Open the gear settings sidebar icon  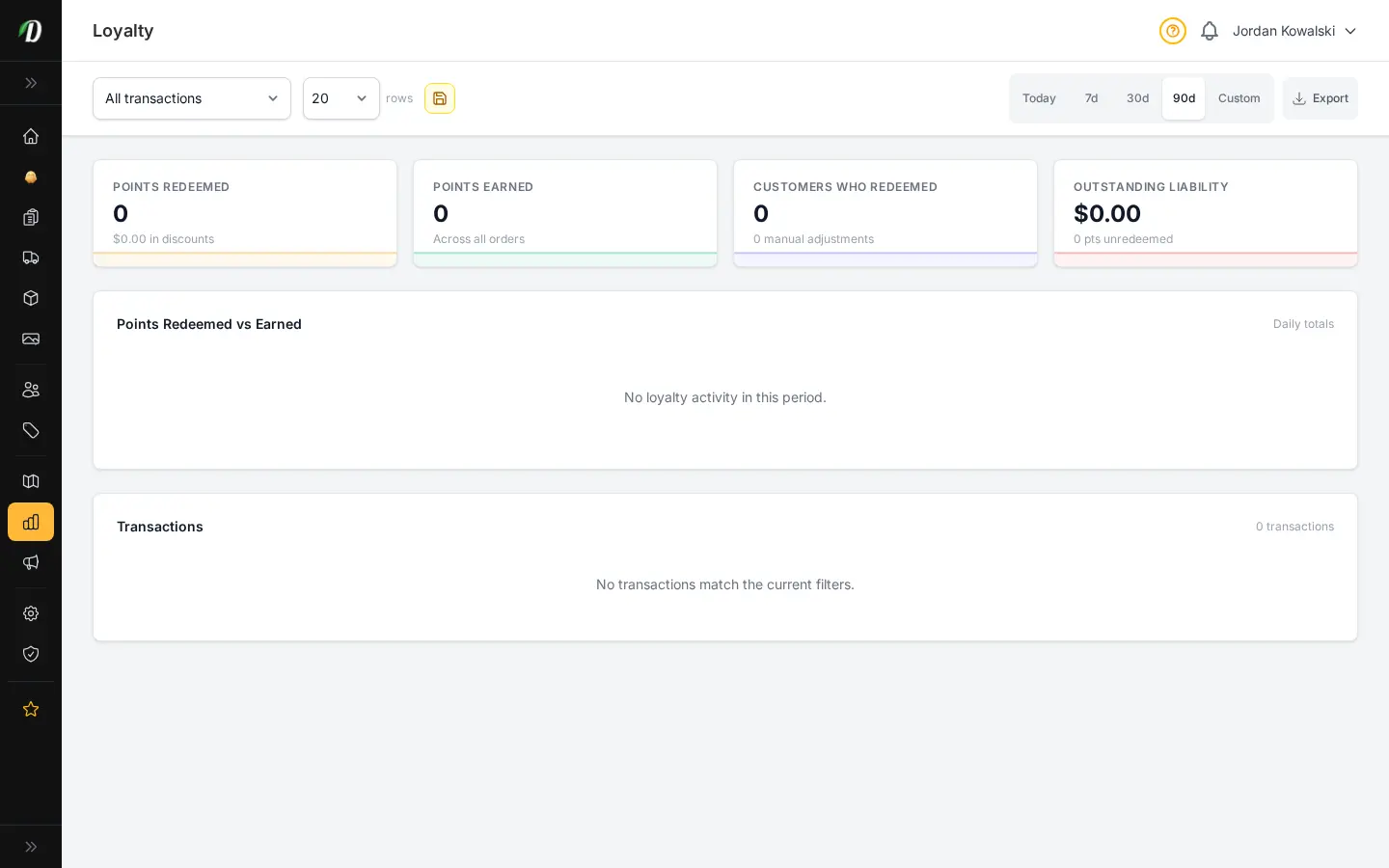click(31, 613)
